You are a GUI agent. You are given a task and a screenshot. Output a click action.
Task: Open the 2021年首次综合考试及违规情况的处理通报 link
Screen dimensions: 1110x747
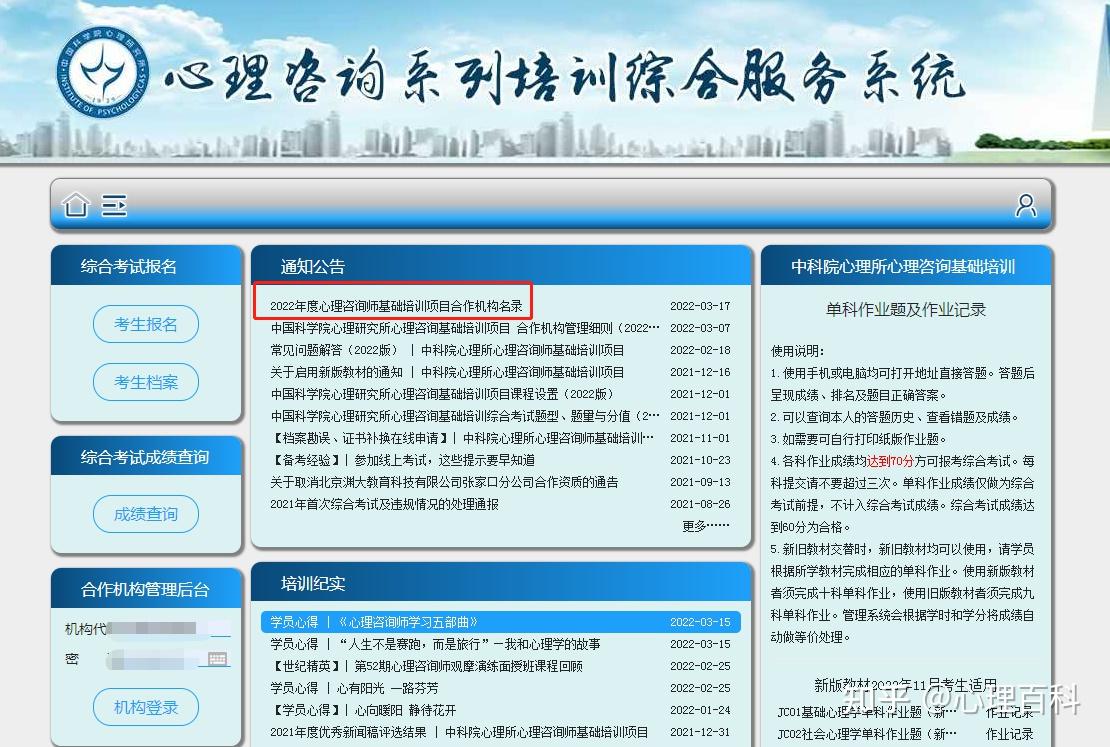(384, 504)
